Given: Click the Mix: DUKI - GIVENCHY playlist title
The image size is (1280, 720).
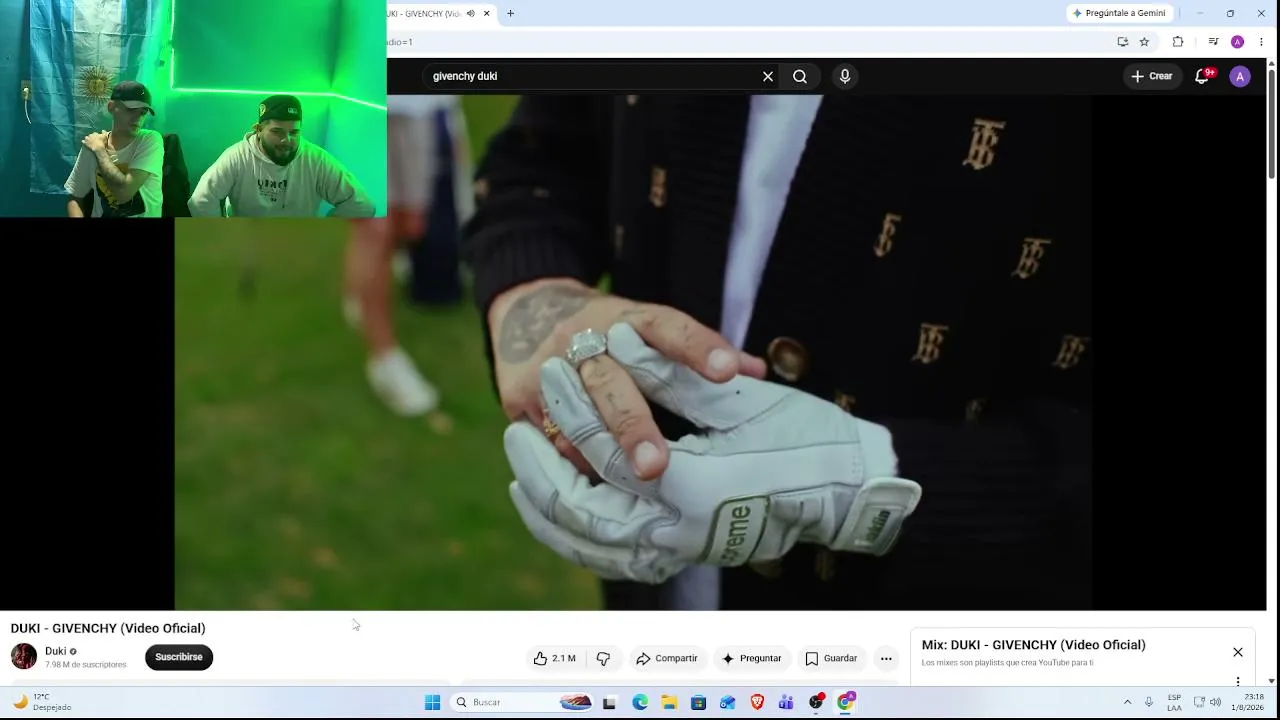Looking at the screenshot, I should [x=1034, y=645].
